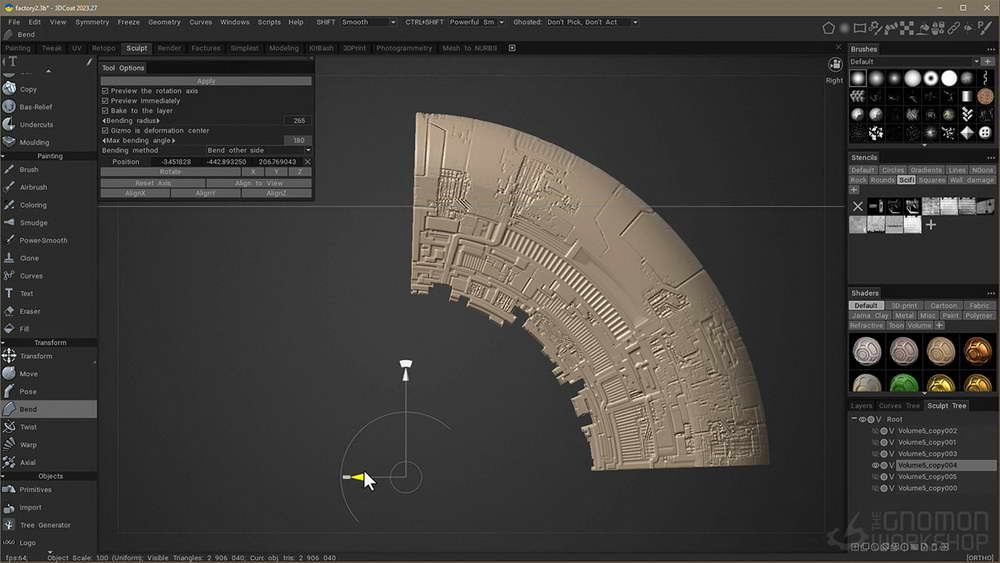The width and height of the screenshot is (1000, 563).
Task: Click the Reset Axis button
Action: [x=153, y=183]
